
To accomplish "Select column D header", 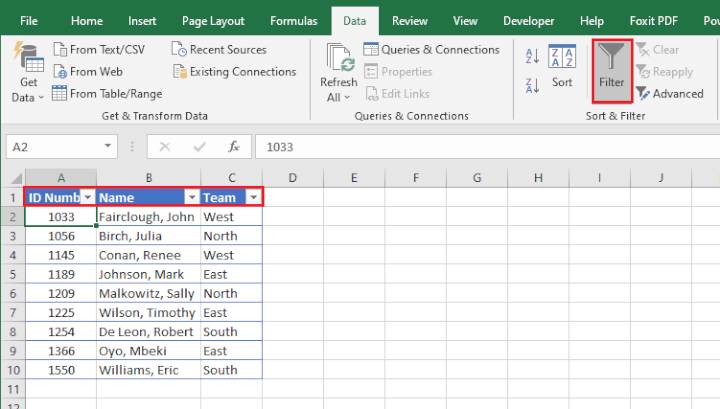I will (x=292, y=178).
